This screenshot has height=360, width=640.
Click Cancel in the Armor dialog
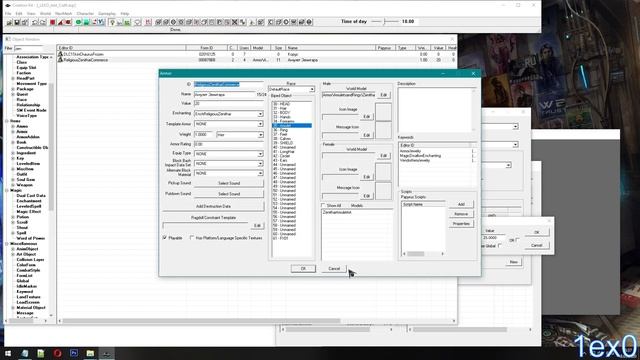coord(334,269)
